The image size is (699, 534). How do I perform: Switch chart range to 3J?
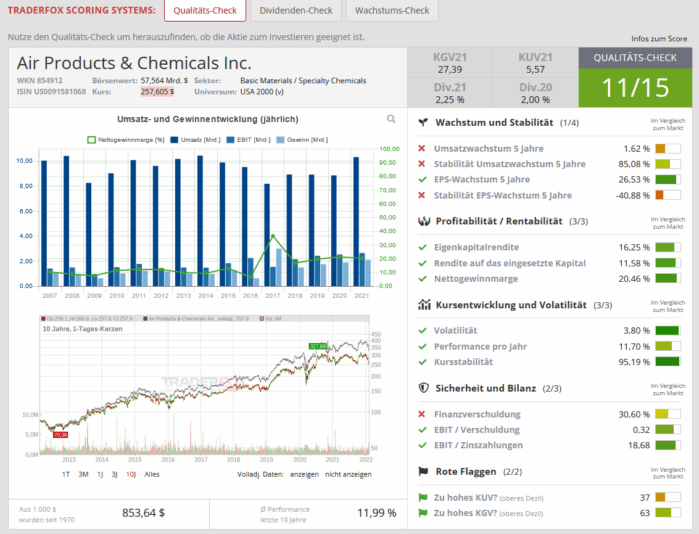coord(113,474)
